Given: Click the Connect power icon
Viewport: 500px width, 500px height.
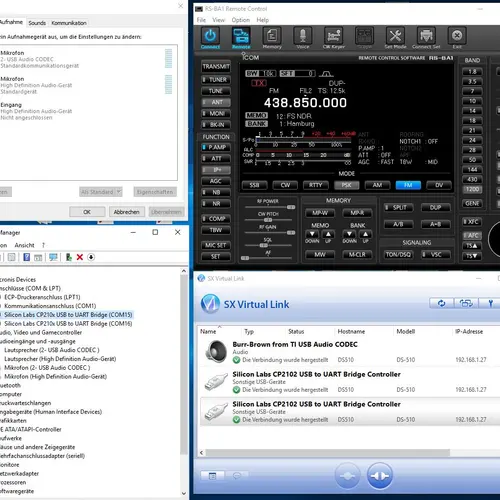Looking at the screenshot, I should pos(210,36).
